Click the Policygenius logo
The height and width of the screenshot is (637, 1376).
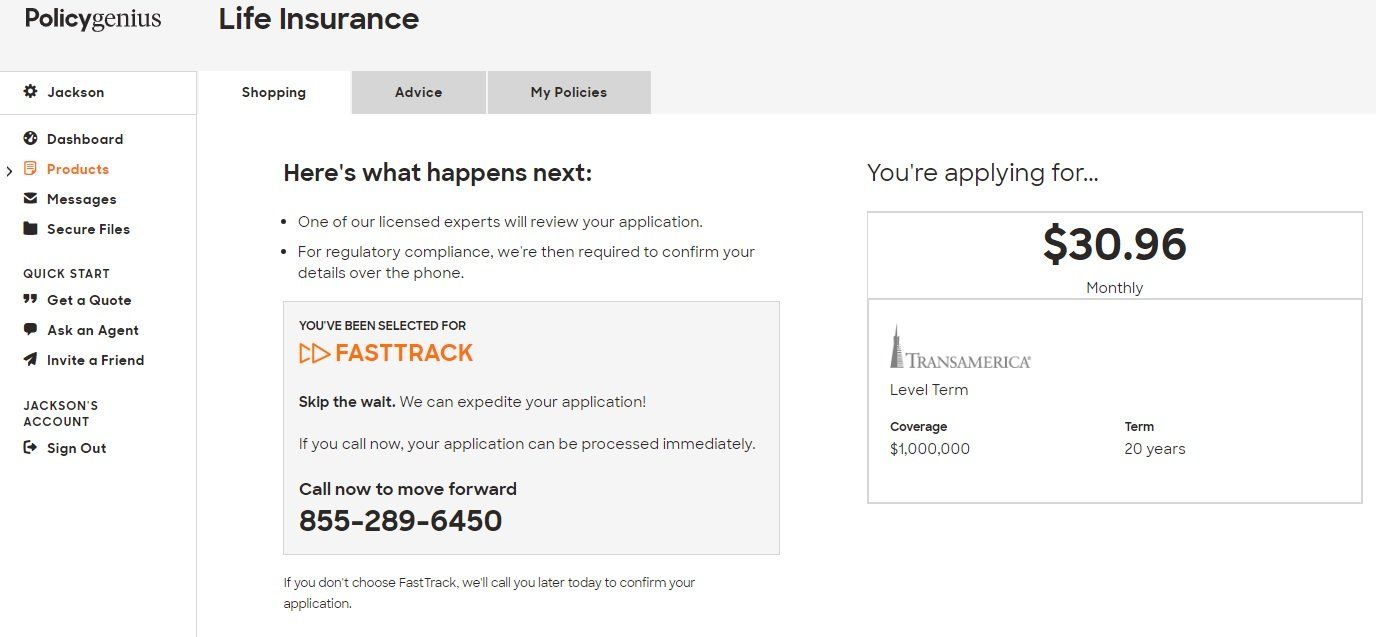point(93,19)
